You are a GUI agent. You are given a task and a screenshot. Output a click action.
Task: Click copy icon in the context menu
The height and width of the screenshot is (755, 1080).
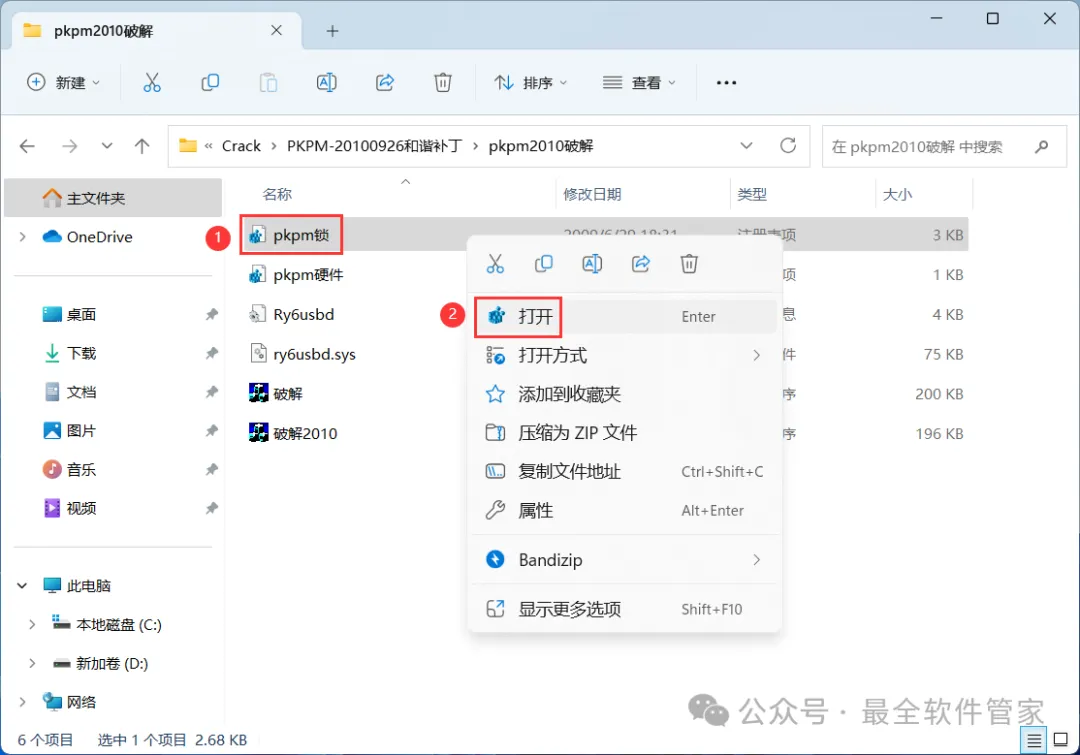tap(543, 264)
